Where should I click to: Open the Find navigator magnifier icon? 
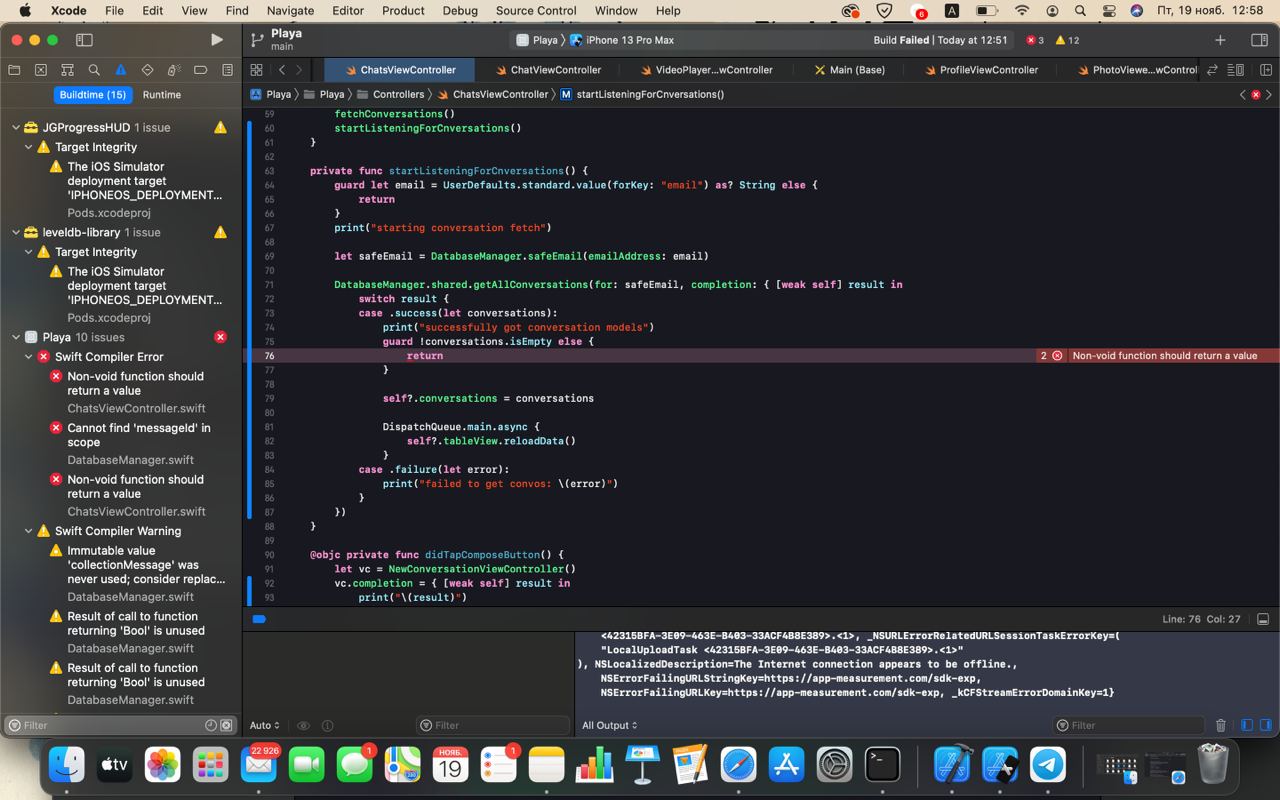point(94,70)
